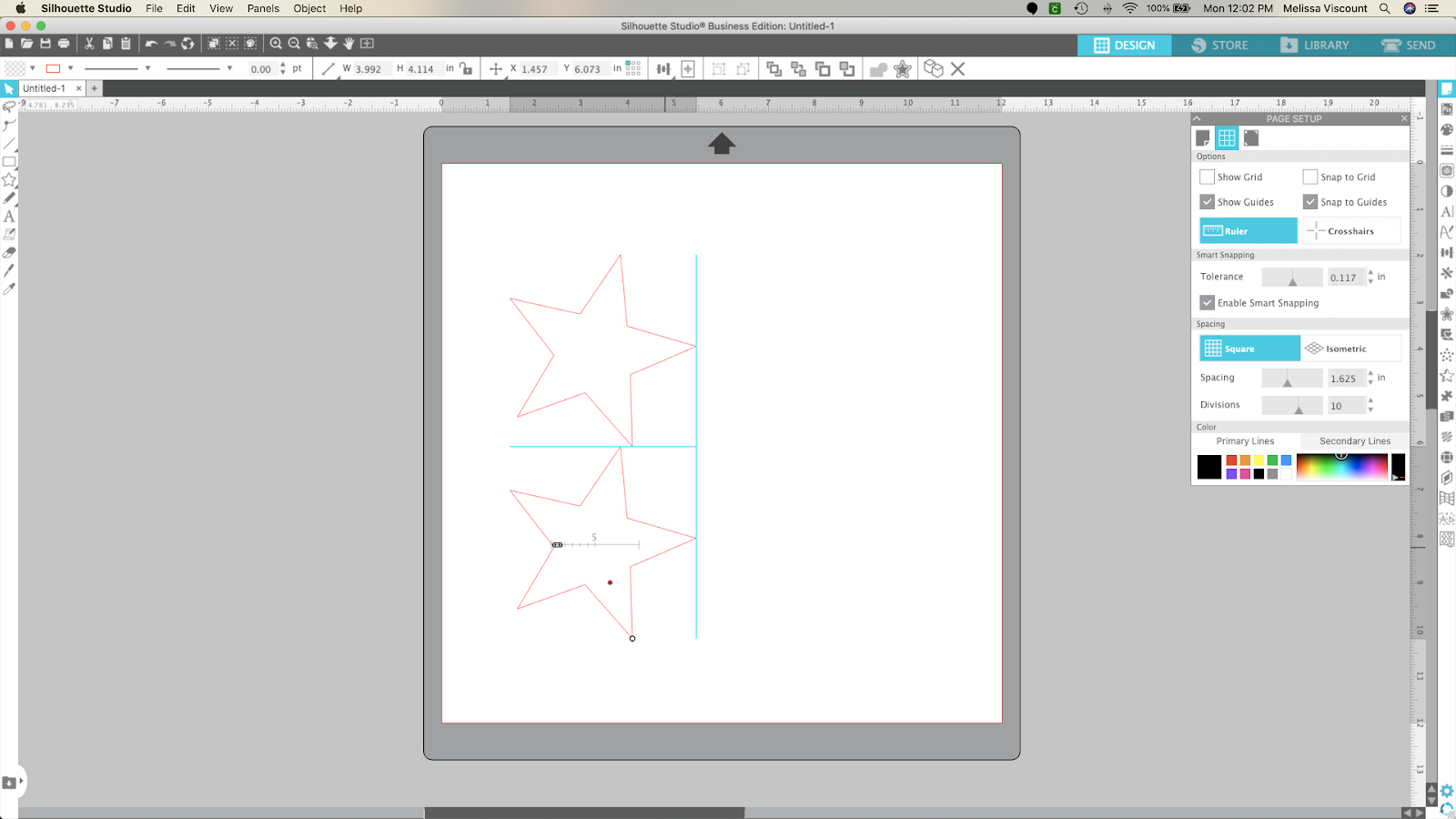Zoom in using the magnifier icon

coord(275,43)
